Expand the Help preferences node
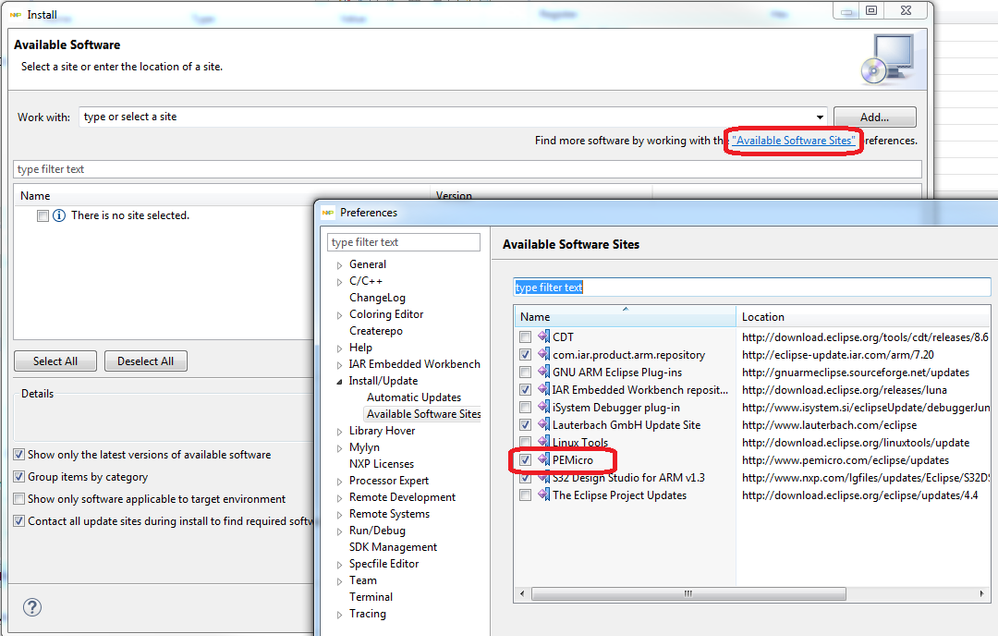This screenshot has height=636, width=998. (x=339, y=348)
